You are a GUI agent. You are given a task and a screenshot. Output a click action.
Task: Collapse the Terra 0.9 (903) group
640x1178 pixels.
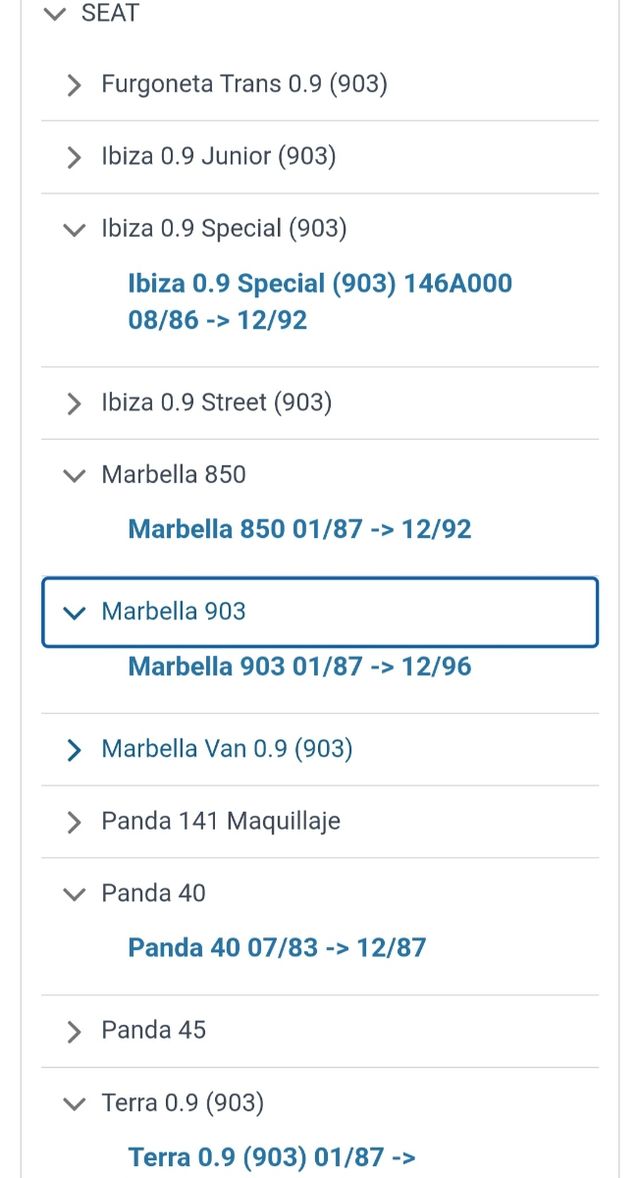tap(73, 1103)
